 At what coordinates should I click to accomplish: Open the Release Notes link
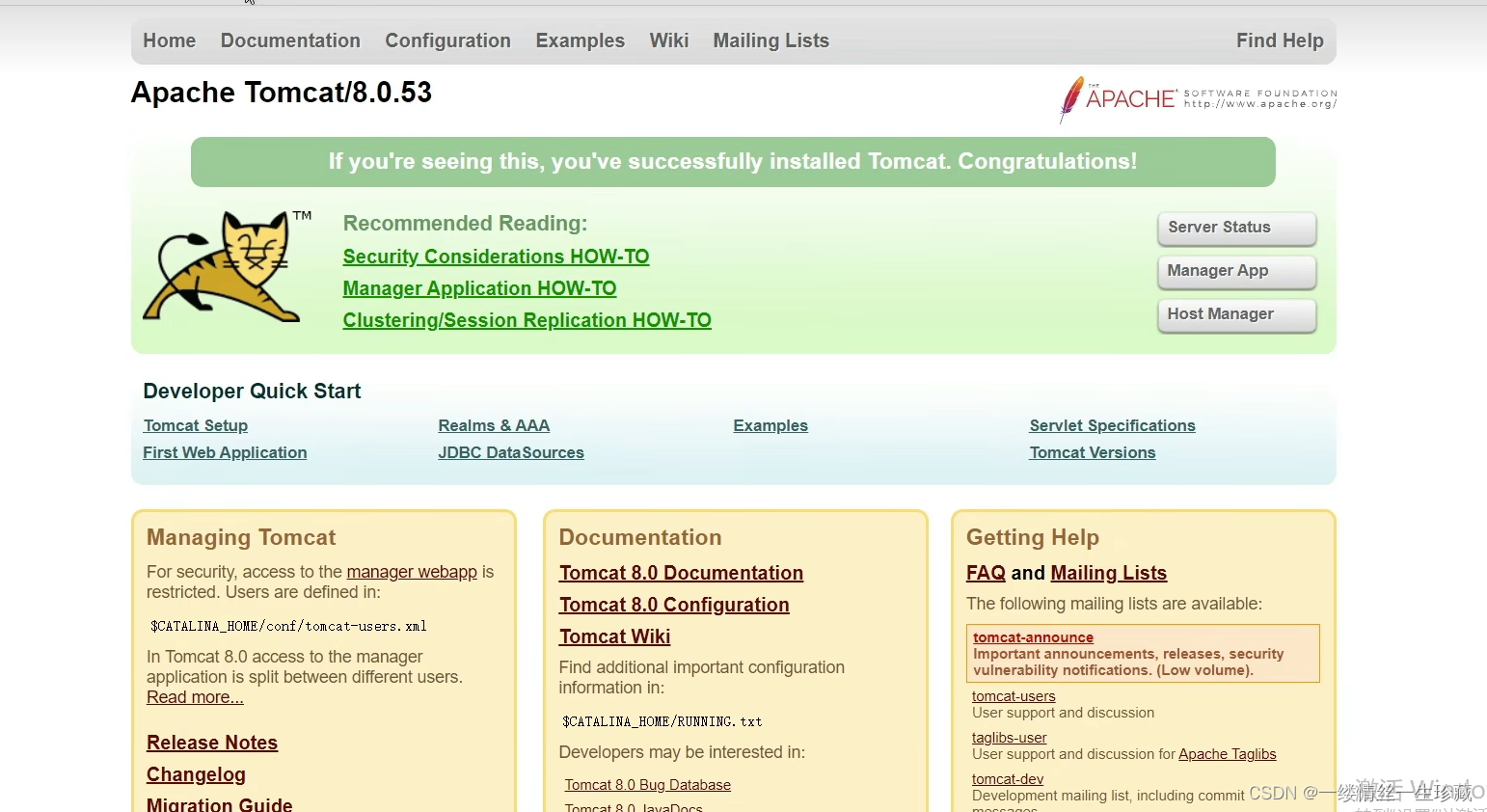(x=212, y=743)
